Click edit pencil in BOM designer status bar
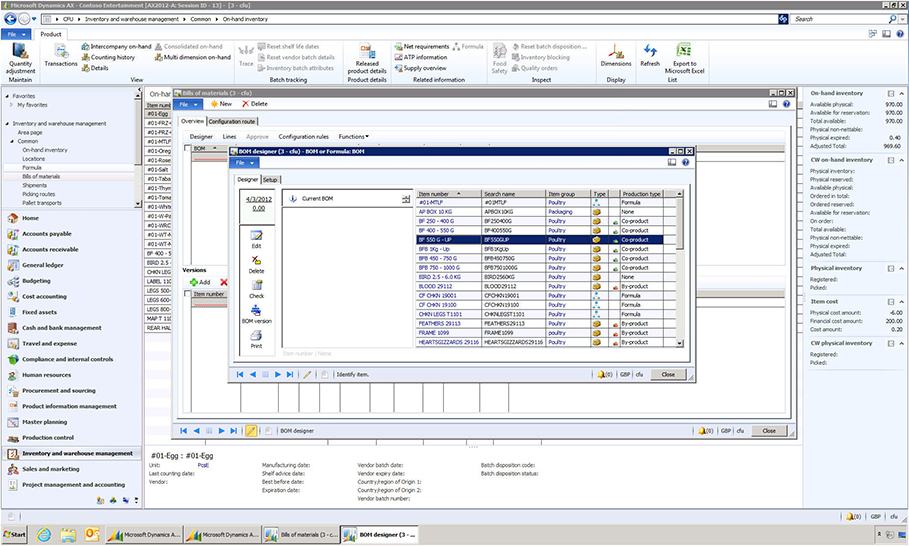Screen dimensions: 909x546 [x=307, y=374]
